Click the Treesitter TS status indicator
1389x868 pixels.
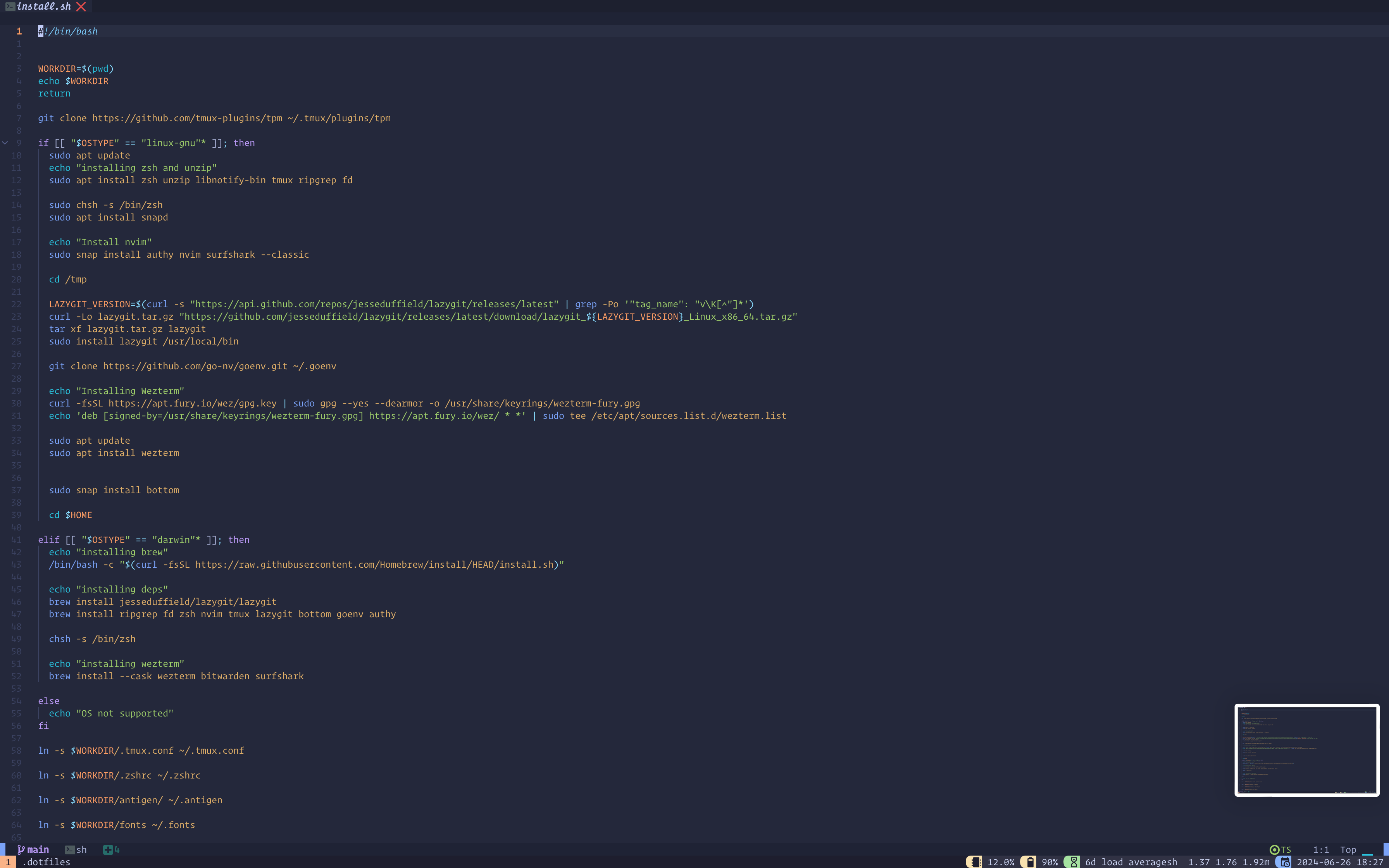tap(1280, 850)
